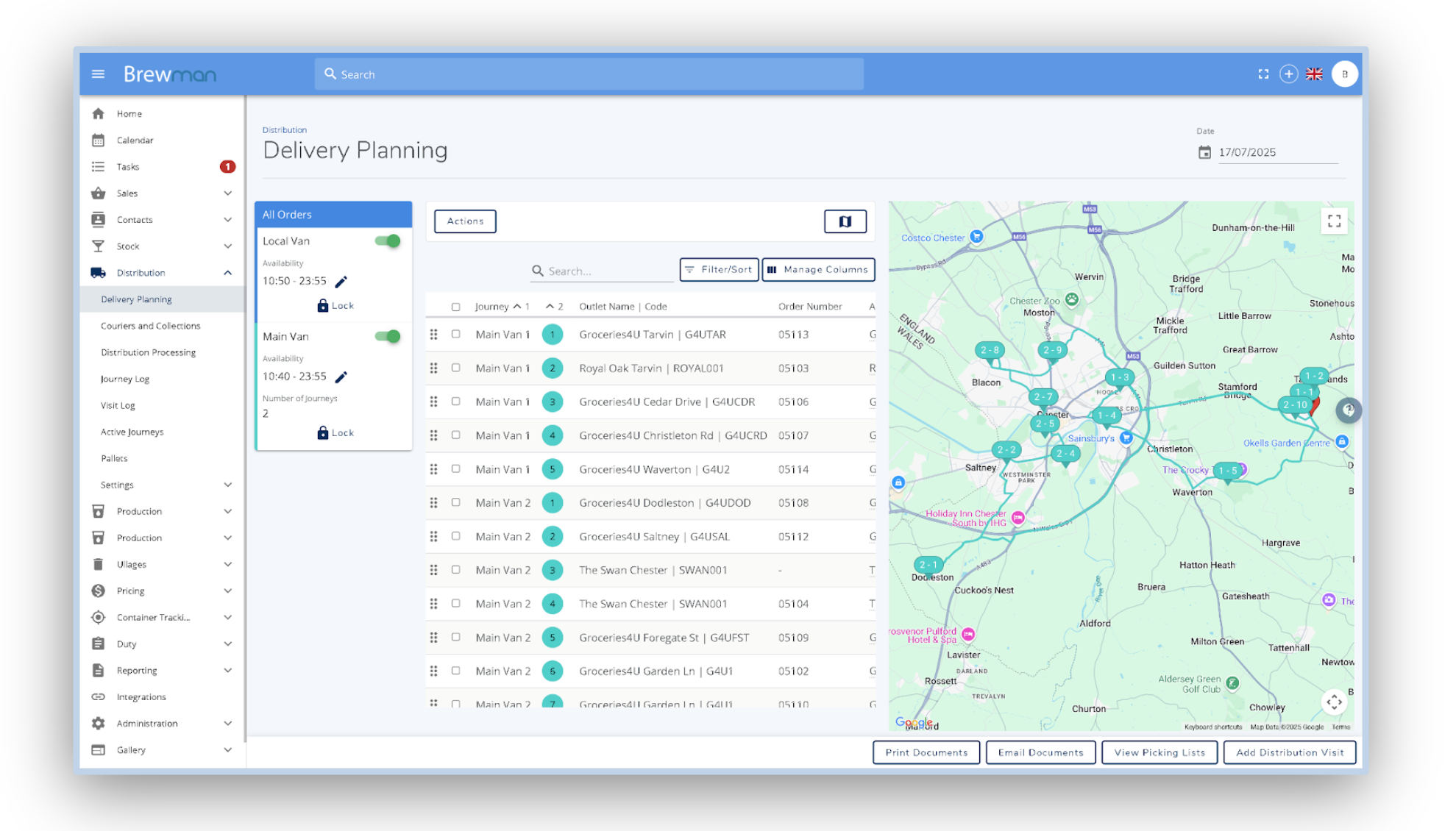1456x831 pixels.
Task: Toggle the Main Van switch
Action: (x=388, y=337)
